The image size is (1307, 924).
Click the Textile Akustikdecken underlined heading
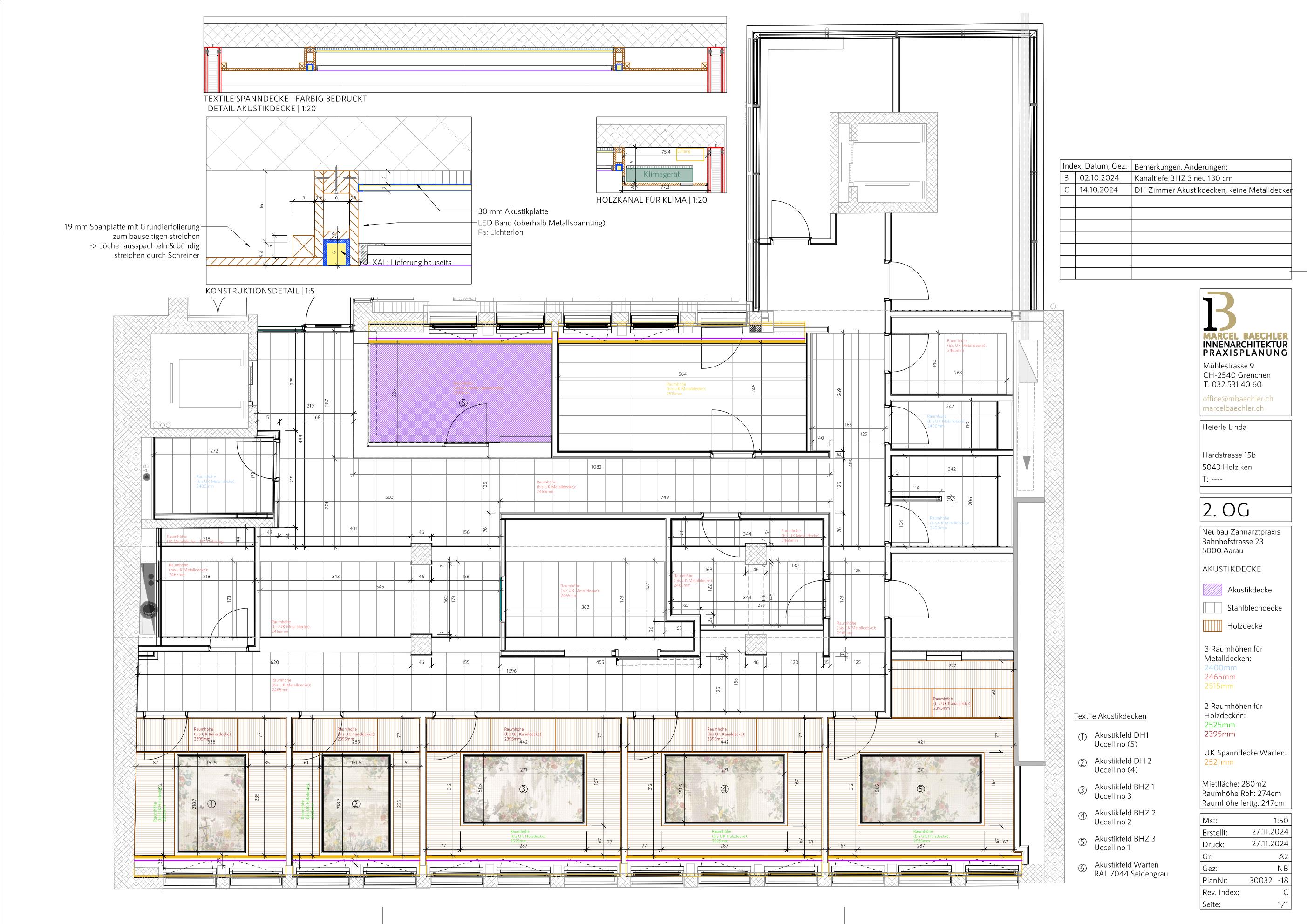[x=1110, y=716]
